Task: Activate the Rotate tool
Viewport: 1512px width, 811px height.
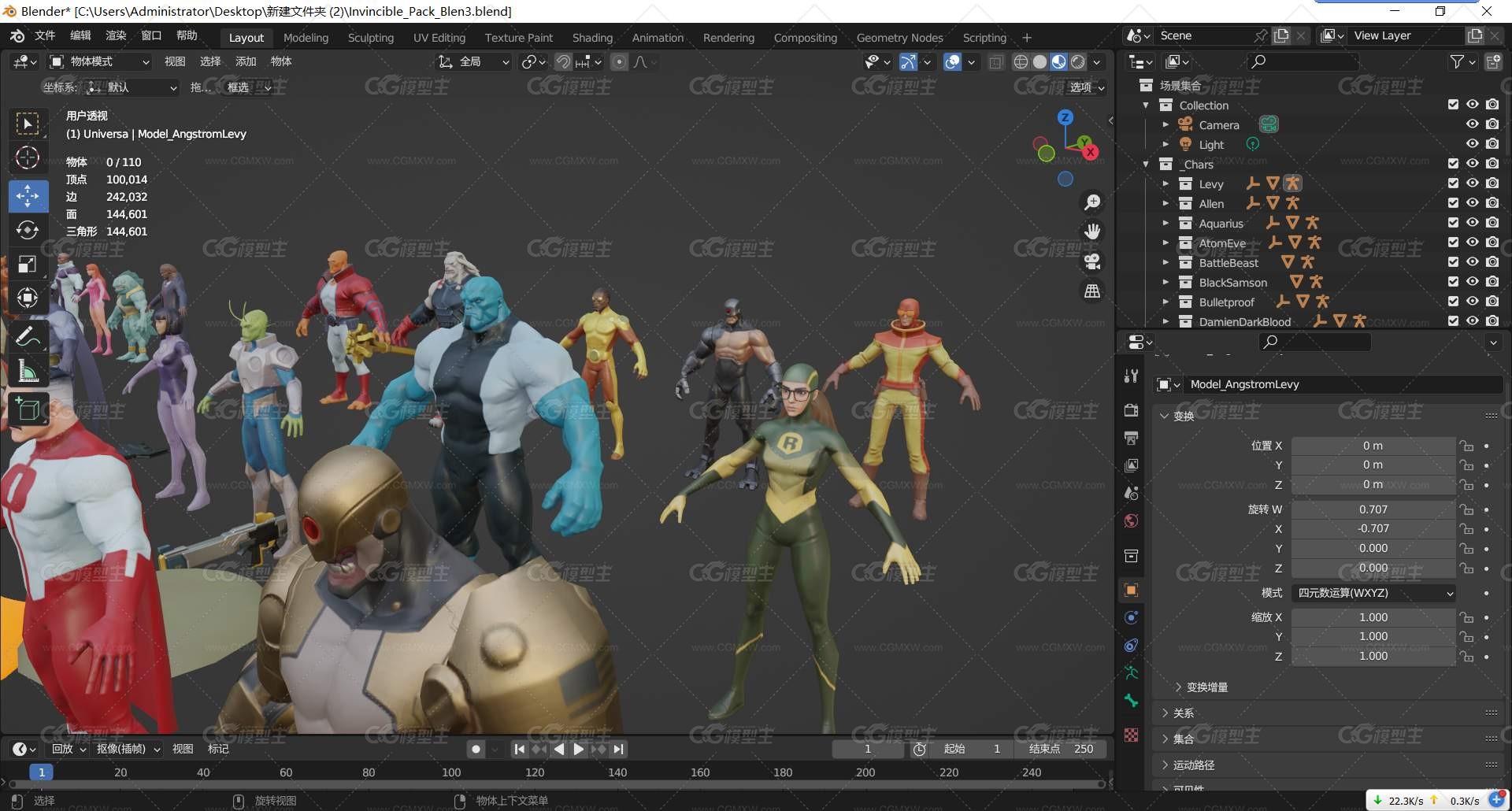Action: (28, 229)
